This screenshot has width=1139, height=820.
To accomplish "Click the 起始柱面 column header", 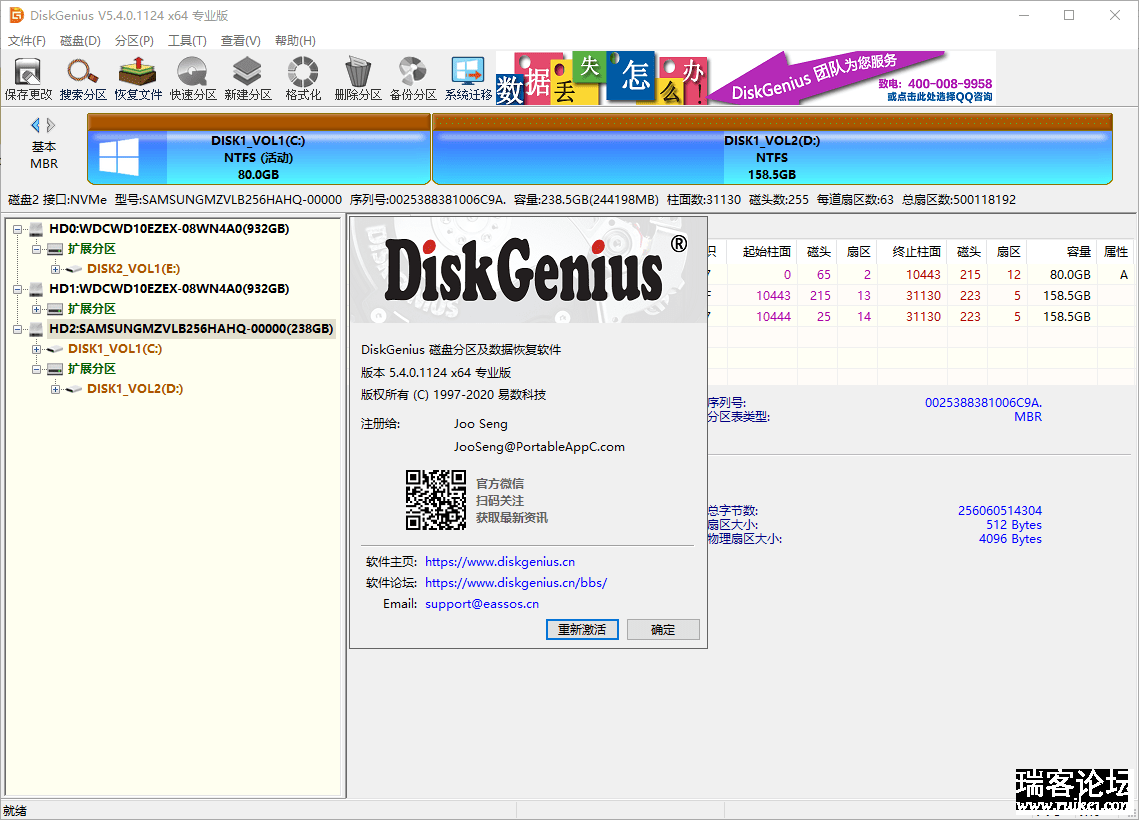I will coord(766,251).
